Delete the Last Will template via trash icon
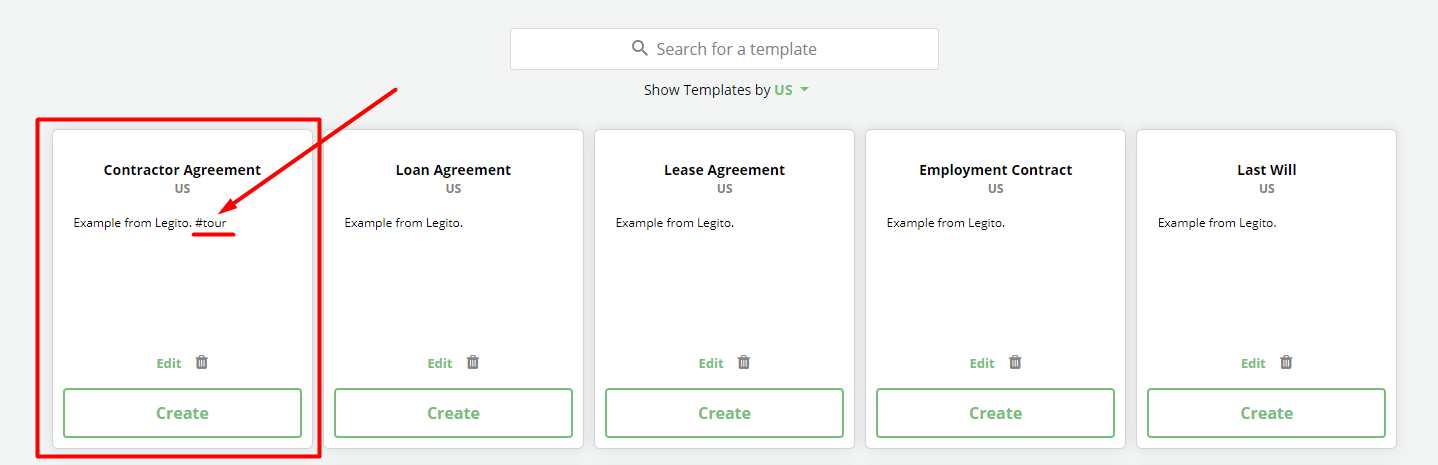Screen dimensions: 1438x465 [x=1286, y=363]
